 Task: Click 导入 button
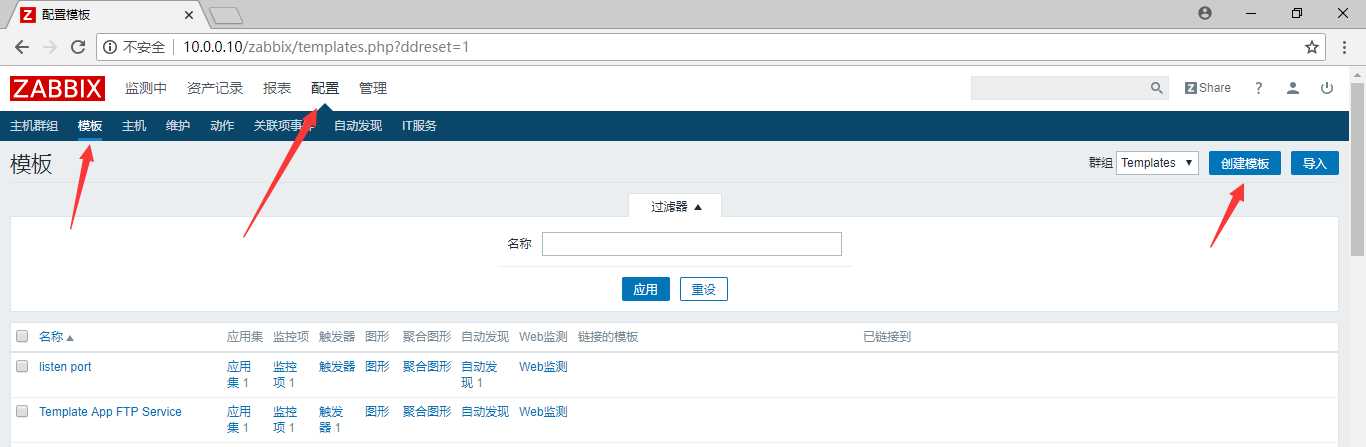coord(1315,163)
